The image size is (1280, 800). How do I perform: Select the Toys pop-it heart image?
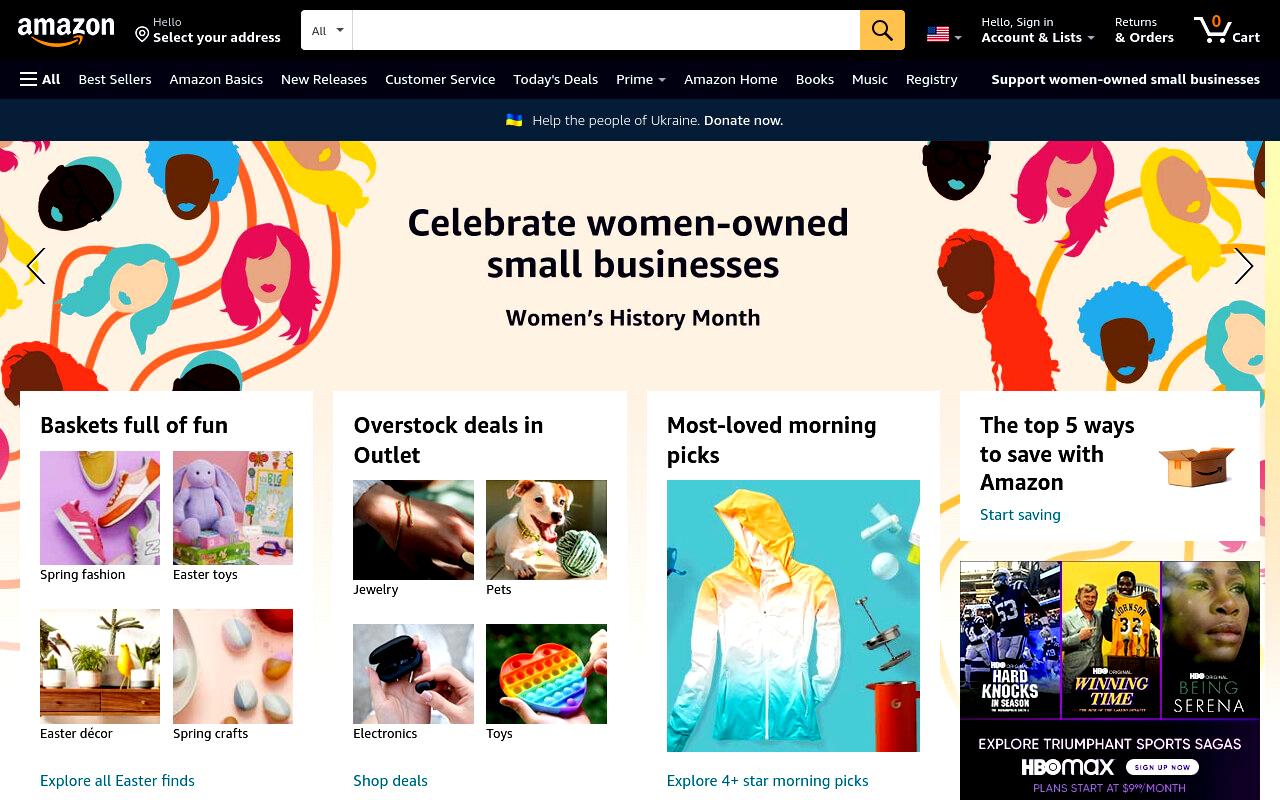pos(546,674)
